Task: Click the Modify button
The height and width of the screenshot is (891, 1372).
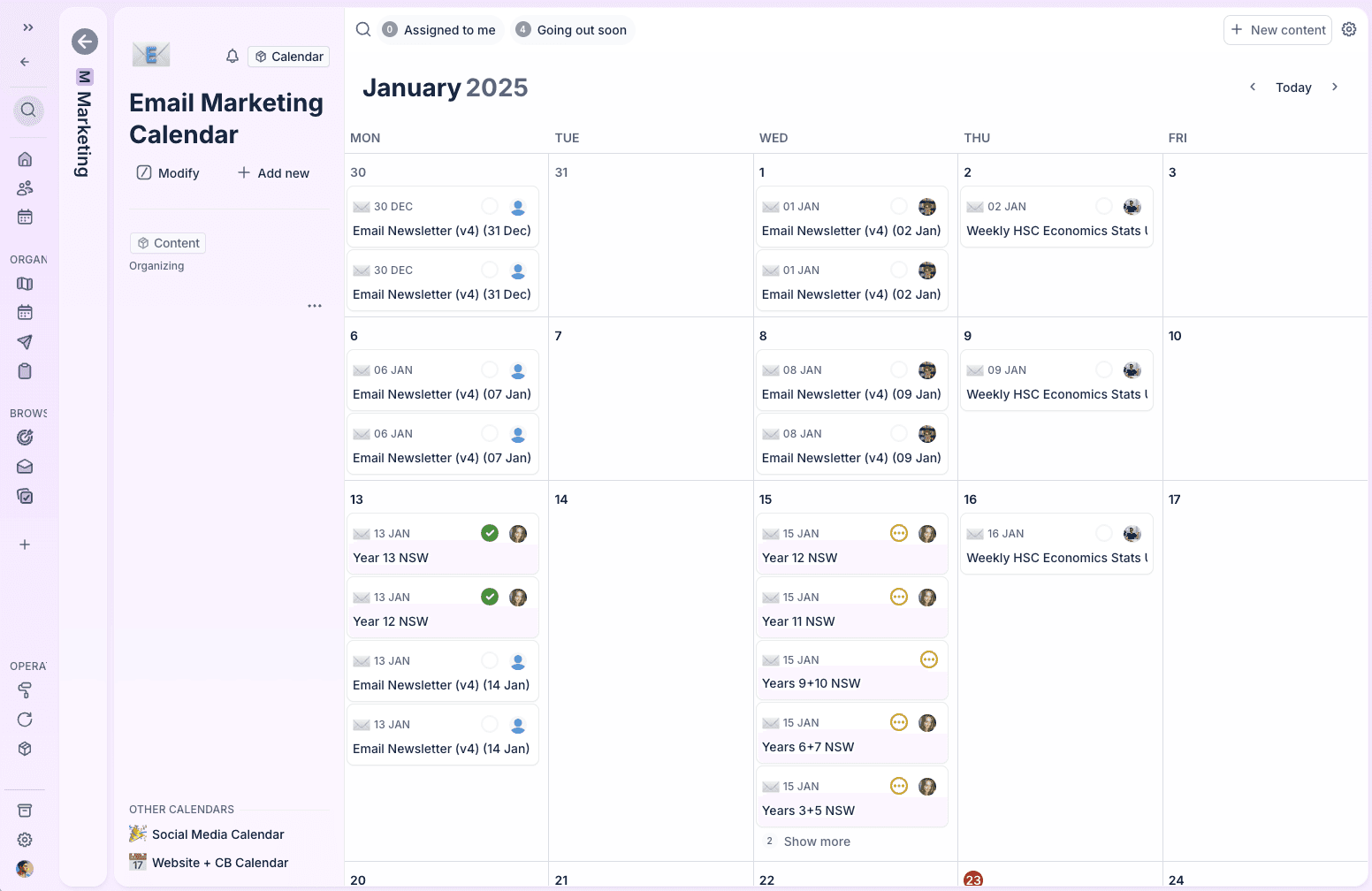Action: (168, 173)
